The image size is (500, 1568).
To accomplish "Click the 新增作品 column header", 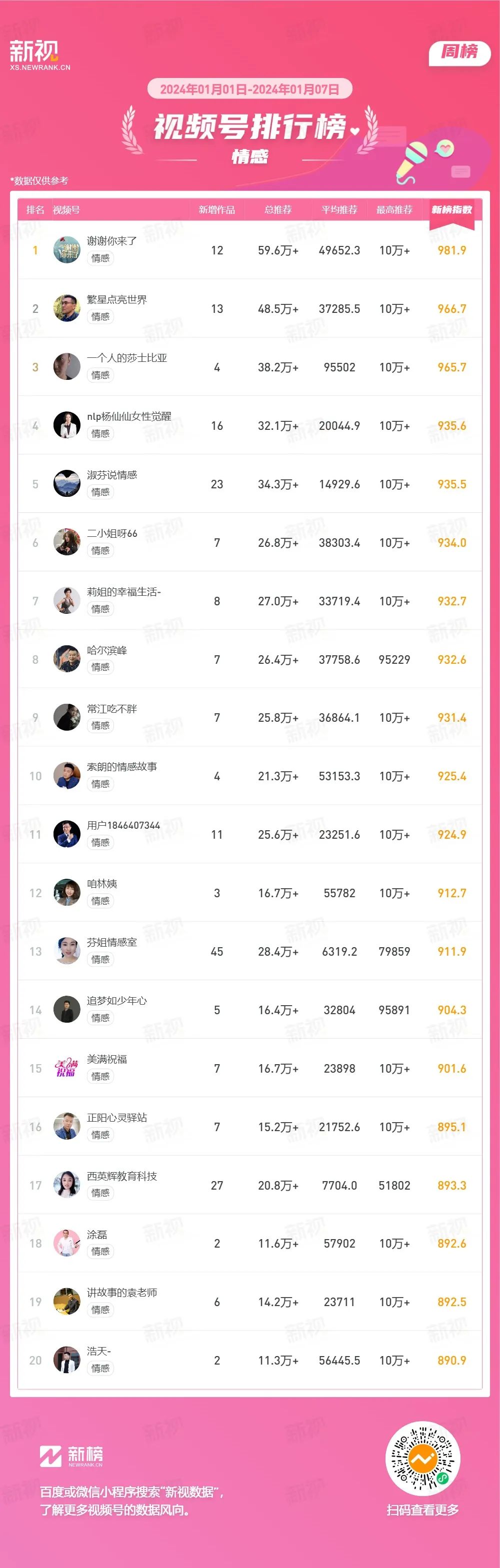I will [x=217, y=210].
